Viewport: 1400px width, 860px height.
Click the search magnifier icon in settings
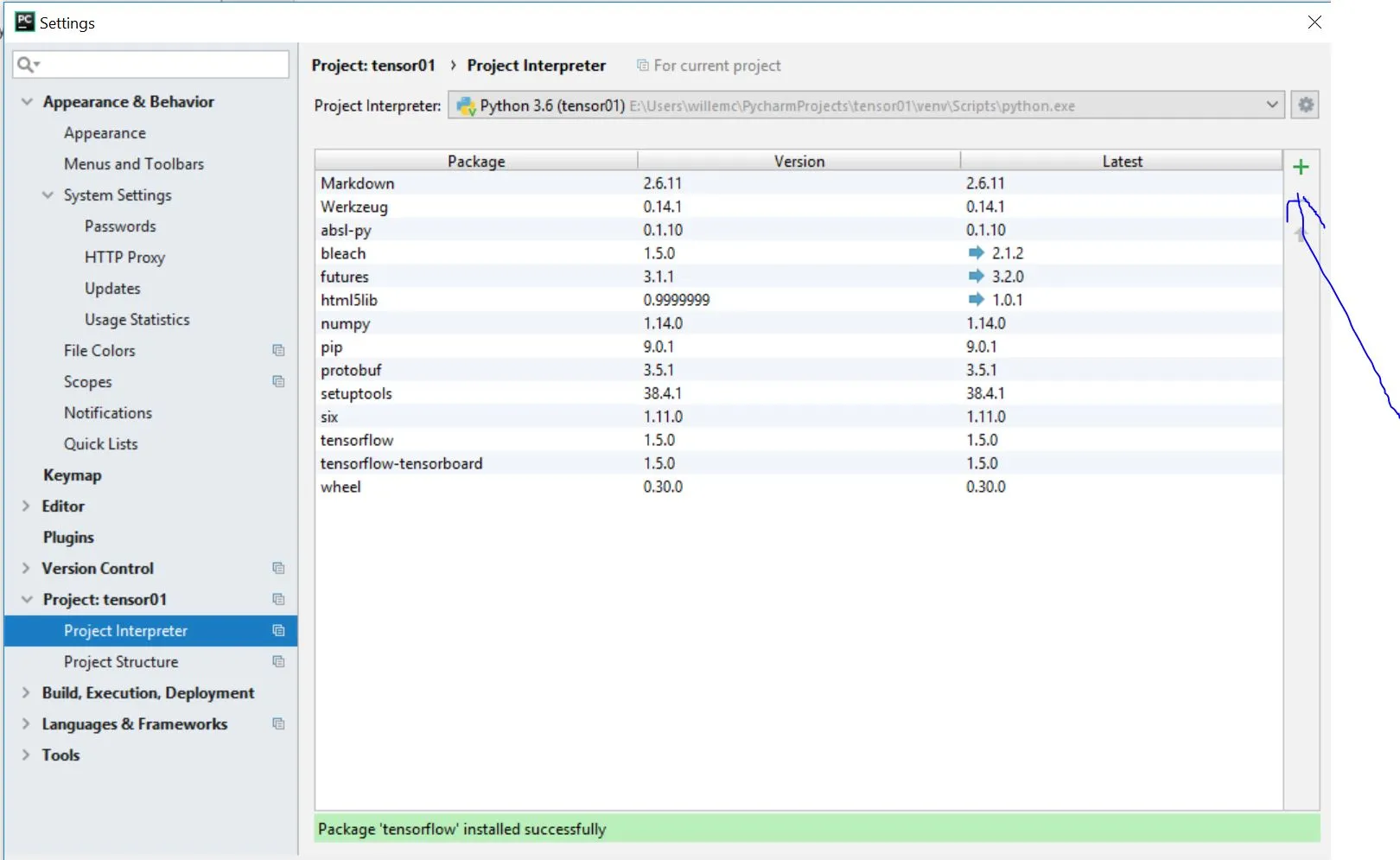click(x=27, y=64)
